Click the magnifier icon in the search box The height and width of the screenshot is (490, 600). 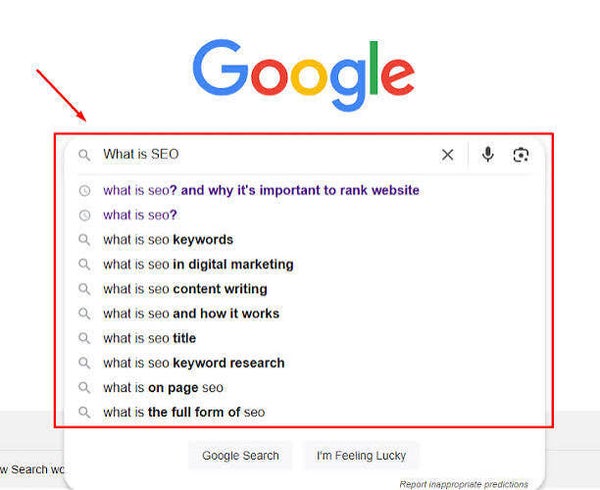coord(84,155)
